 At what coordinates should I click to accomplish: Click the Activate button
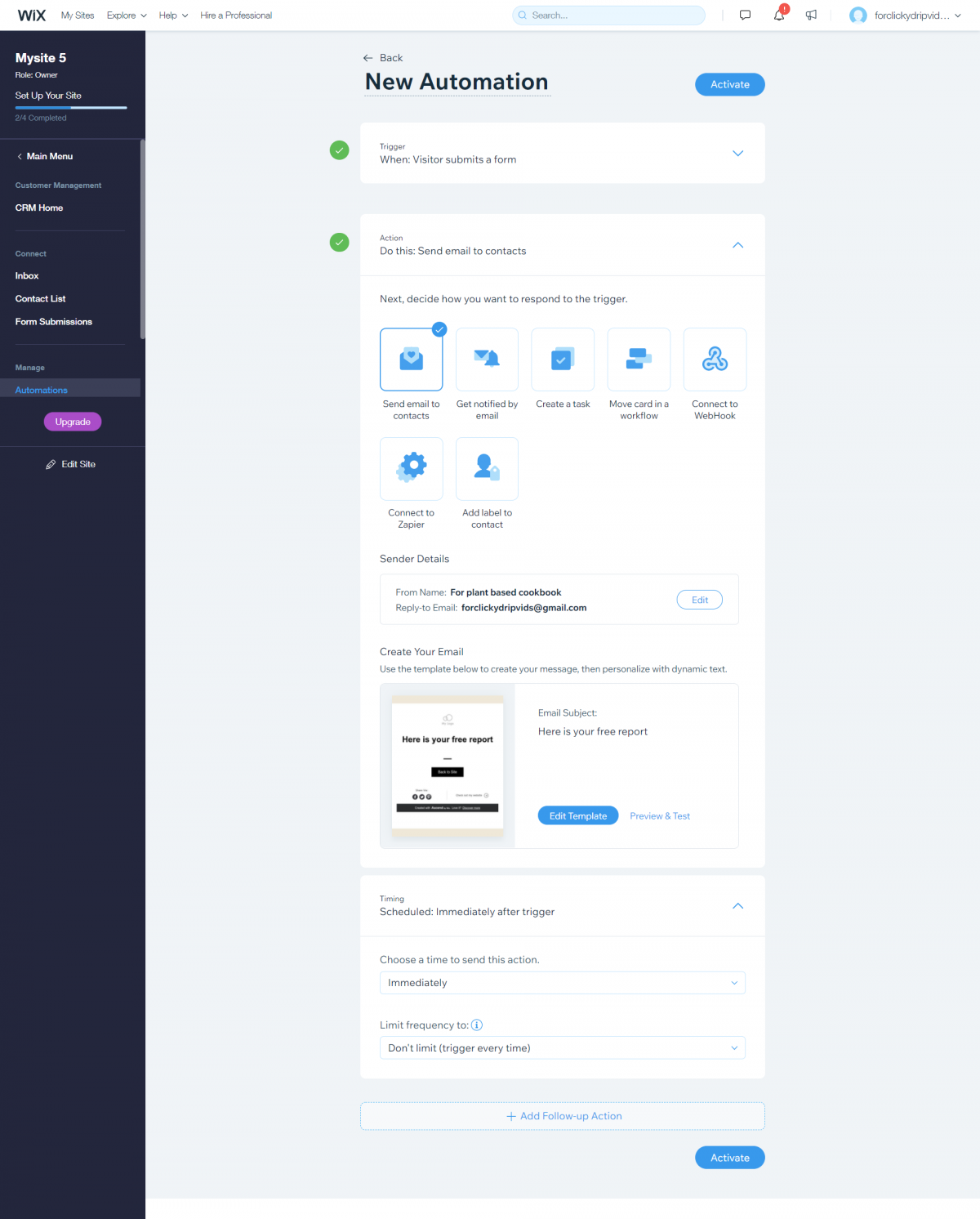coord(729,84)
